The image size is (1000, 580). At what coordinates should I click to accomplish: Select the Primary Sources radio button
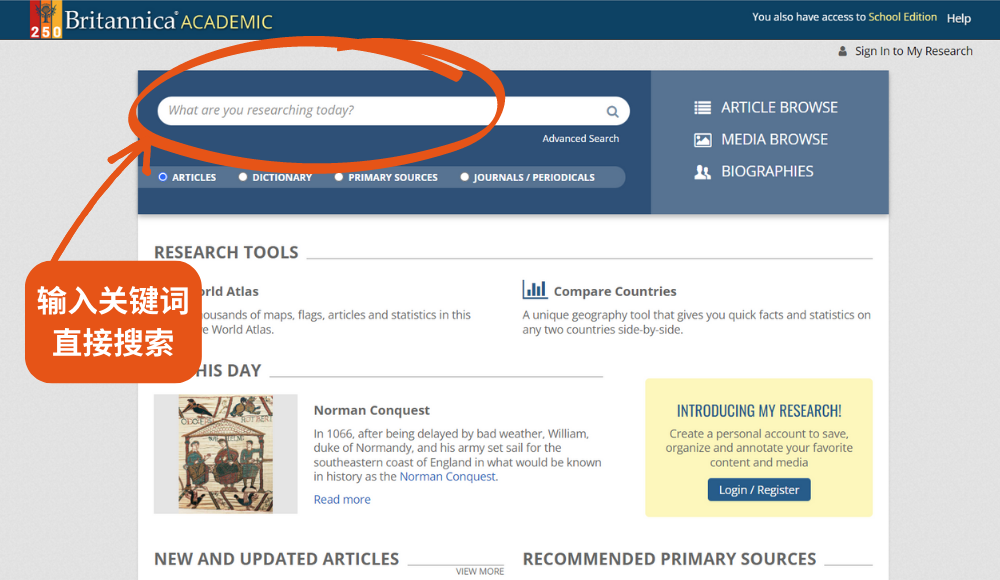coord(339,177)
